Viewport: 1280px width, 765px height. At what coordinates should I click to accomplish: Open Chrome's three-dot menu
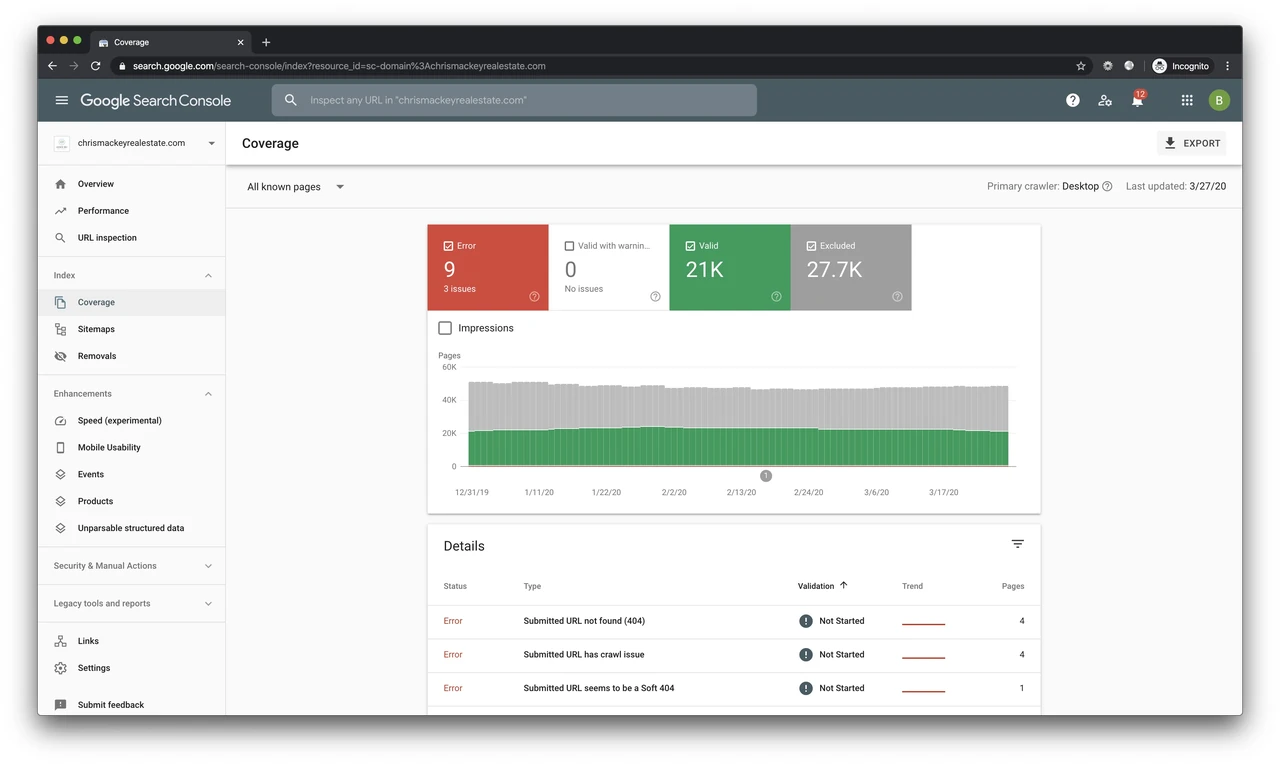pyautogui.click(x=1227, y=66)
